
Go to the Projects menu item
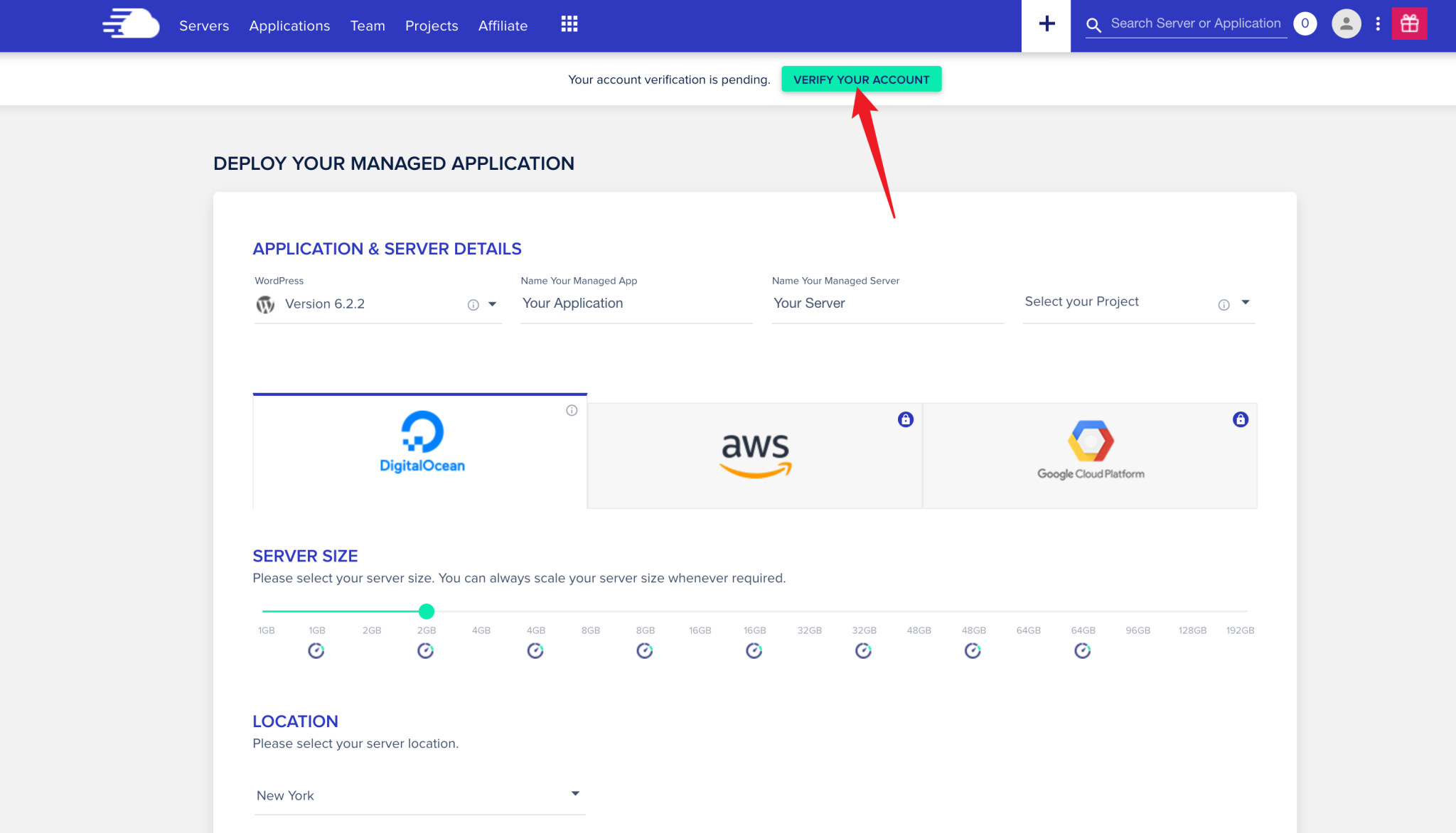point(431,26)
